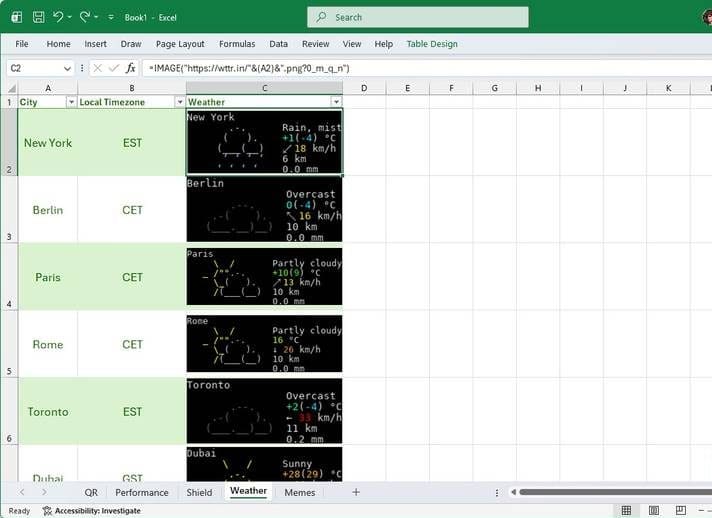Click the New York weather image
Image resolution: width=712 pixels, height=518 pixels.
click(264, 142)
